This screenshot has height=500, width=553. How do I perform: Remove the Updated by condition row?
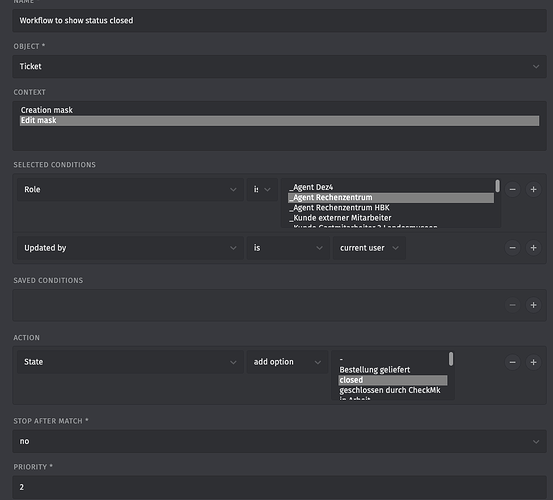coord(512,248)
